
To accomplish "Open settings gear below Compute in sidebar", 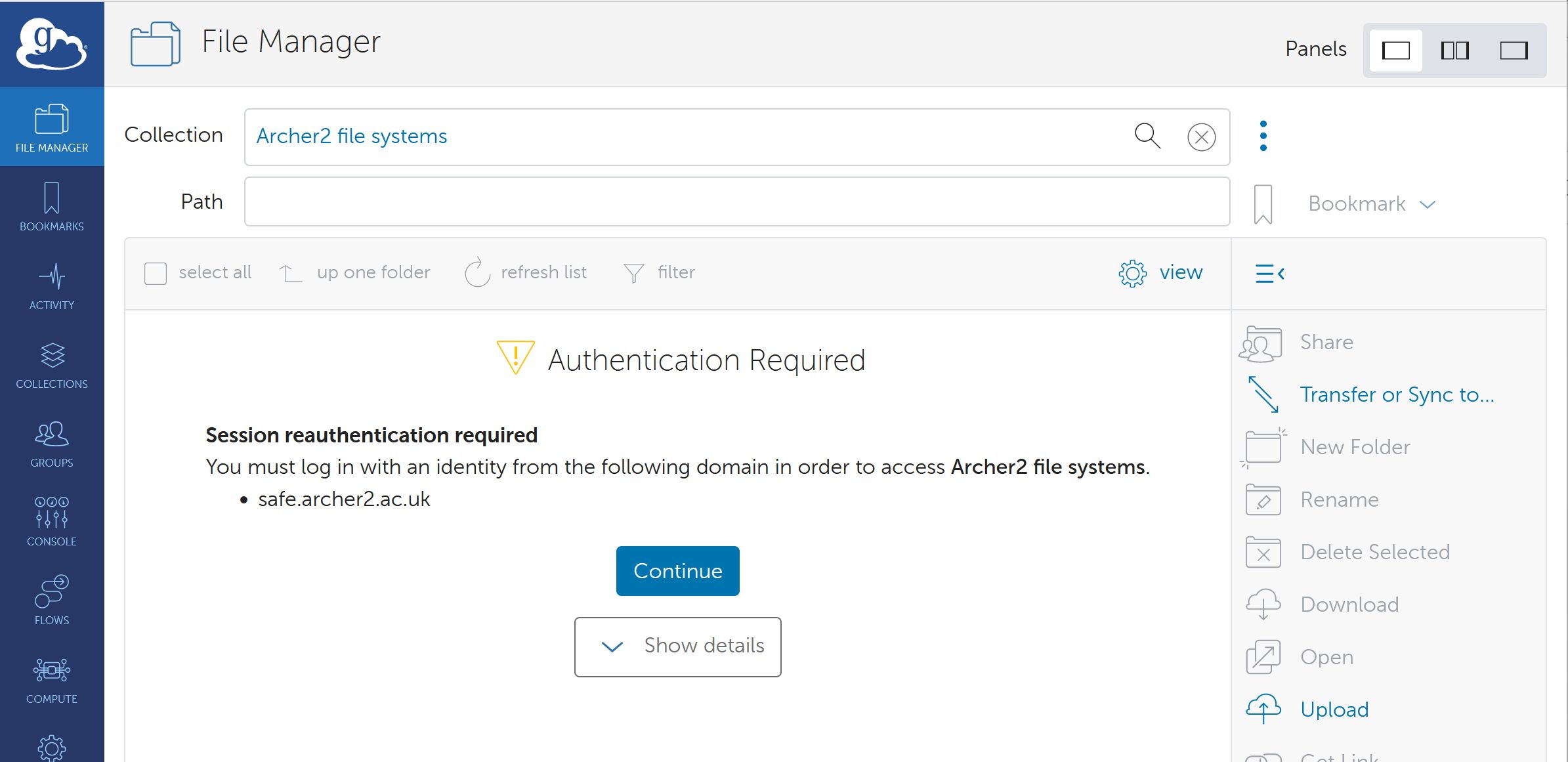I will click(52, 748).
